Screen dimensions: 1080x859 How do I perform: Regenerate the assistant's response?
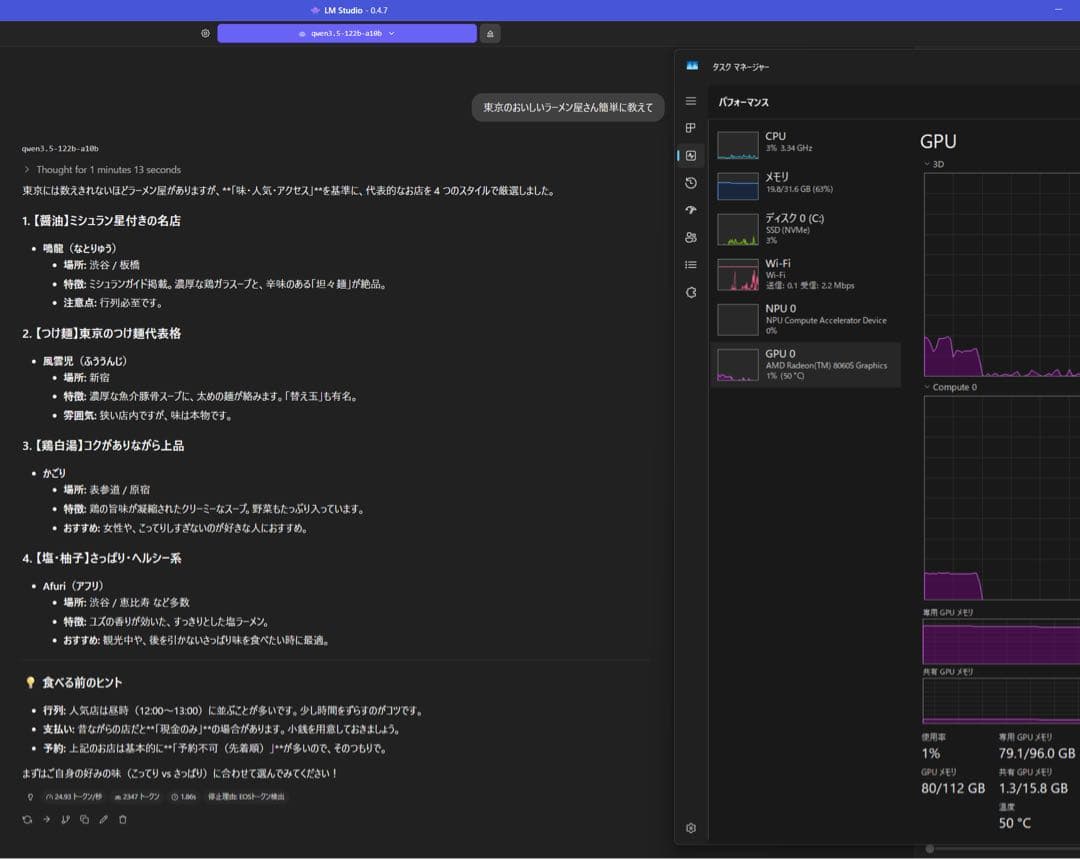coord(27,819)
